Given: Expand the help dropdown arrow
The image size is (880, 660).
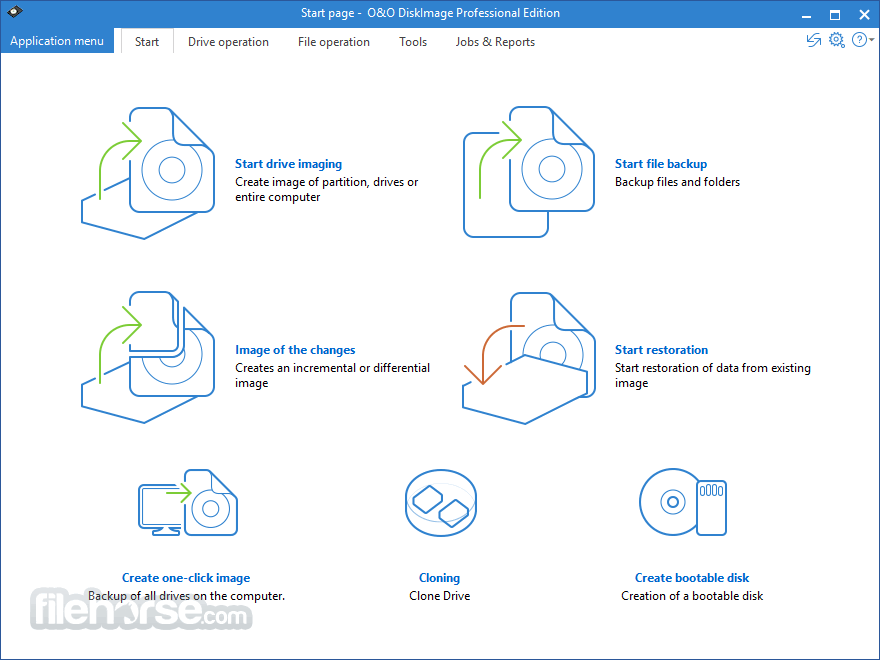Looking at the screenshot, I should 870,42.
